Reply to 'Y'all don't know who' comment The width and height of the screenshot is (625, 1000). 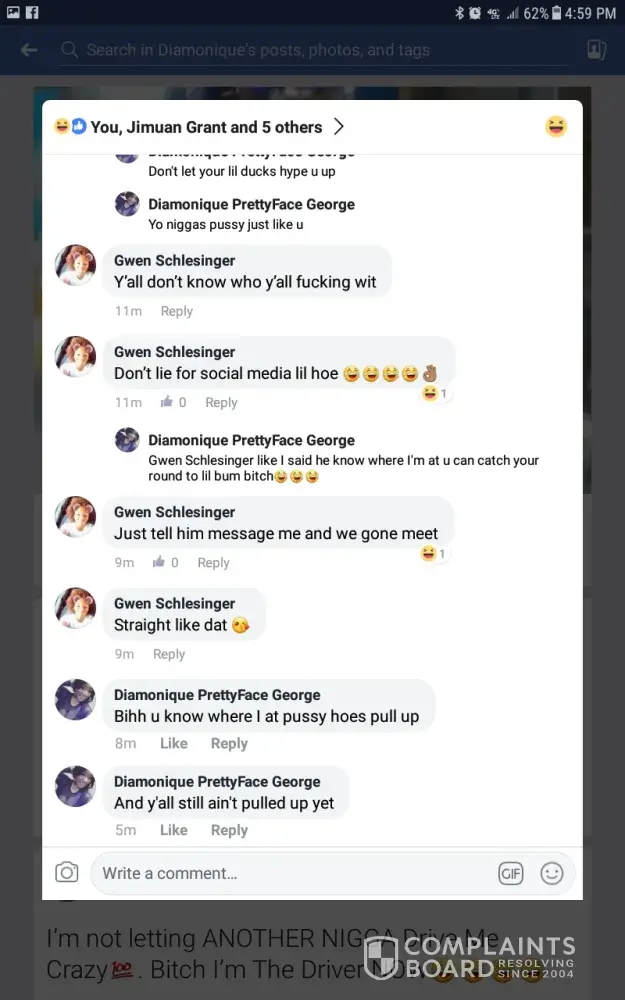[177, 311]
